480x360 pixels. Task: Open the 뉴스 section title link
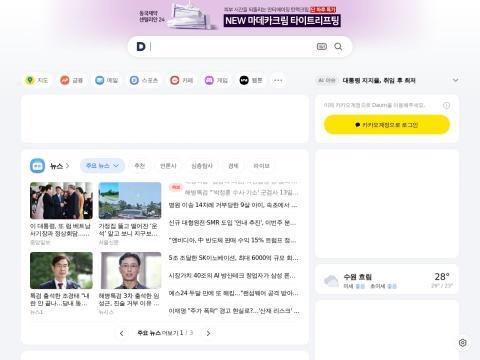tap(59, 166)
